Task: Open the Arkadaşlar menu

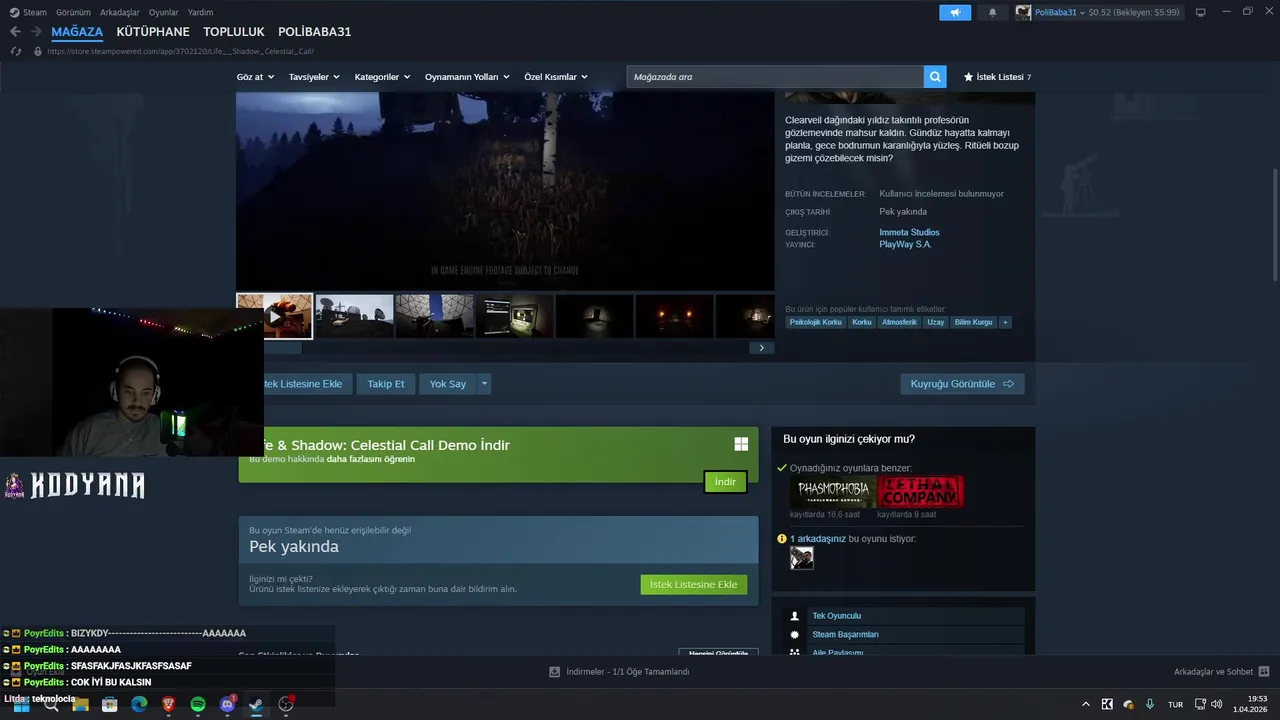Action: (x=120, y=12)
